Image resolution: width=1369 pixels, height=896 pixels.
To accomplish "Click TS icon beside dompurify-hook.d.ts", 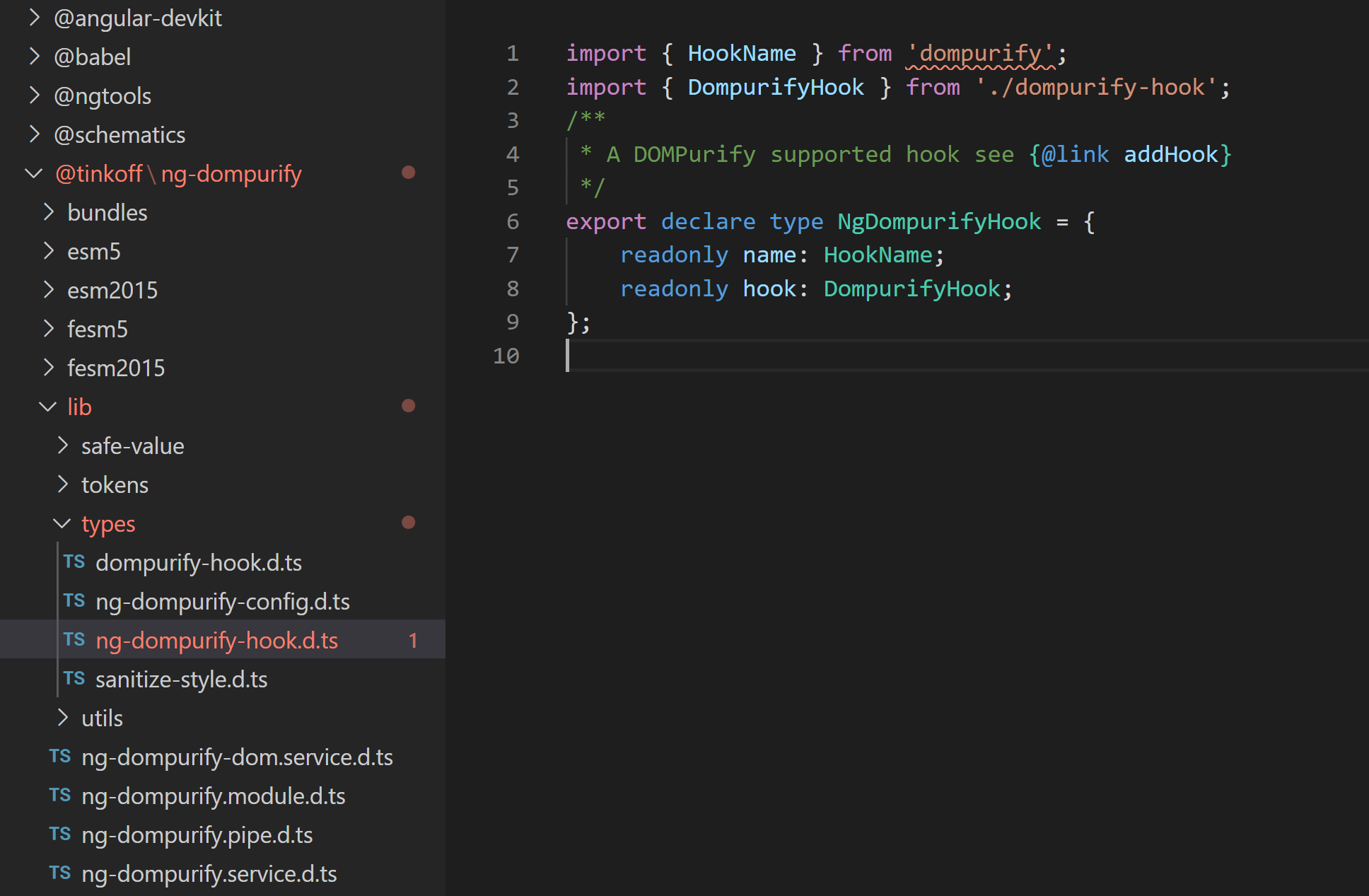I will (x=74, y=562).
